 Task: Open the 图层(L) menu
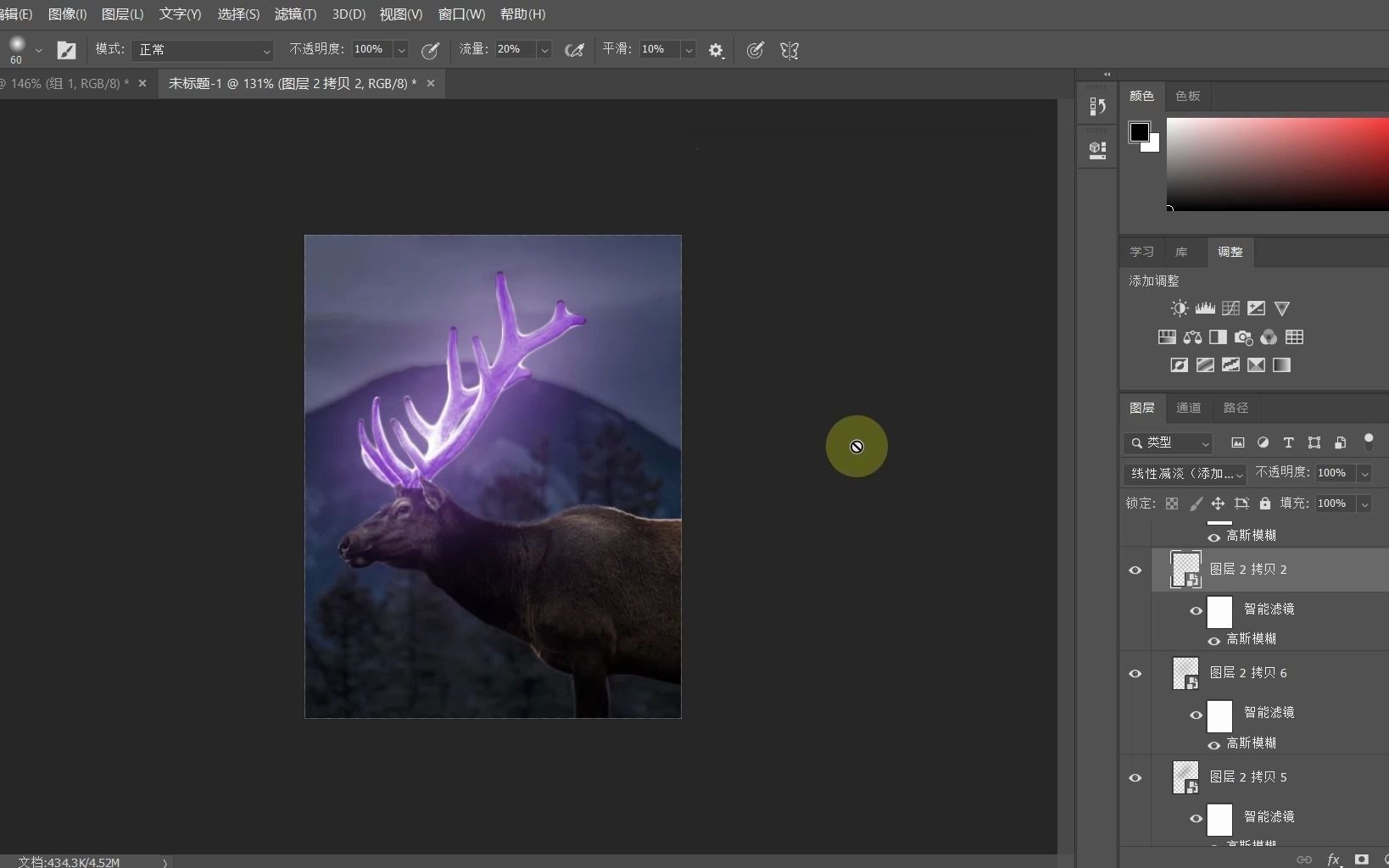pos(122,14)
